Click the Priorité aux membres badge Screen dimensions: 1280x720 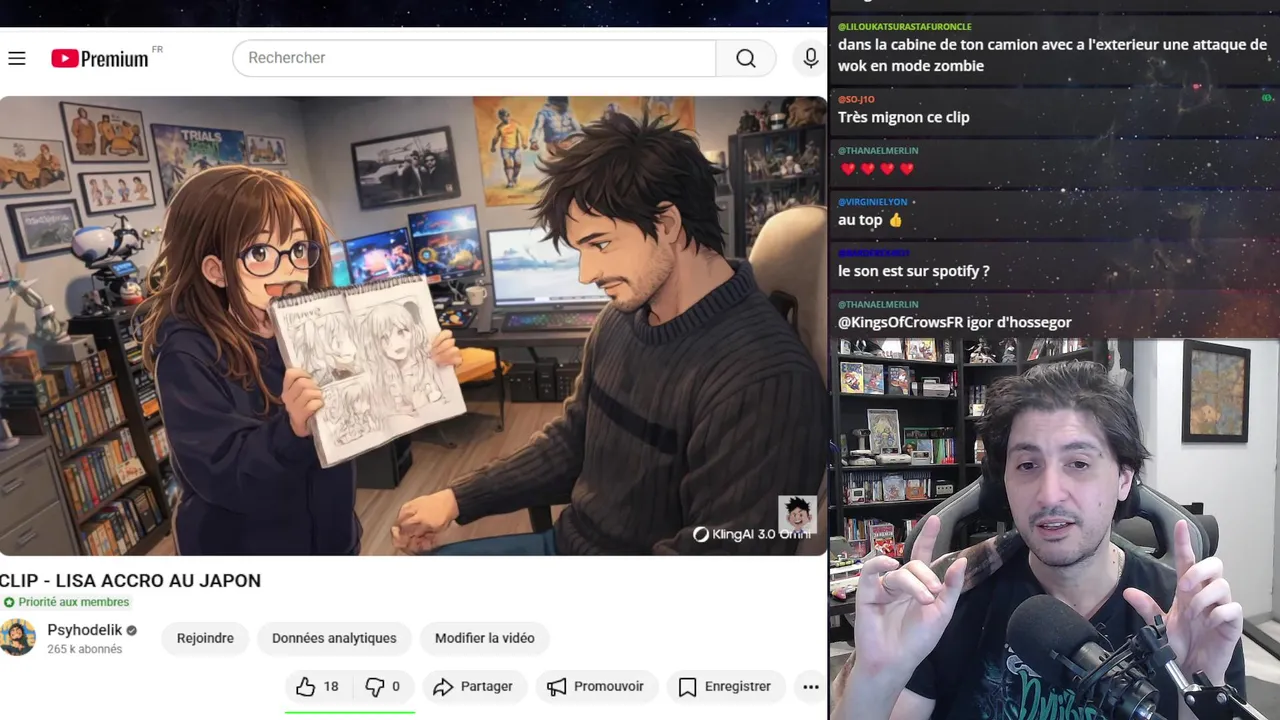(66, 602)
